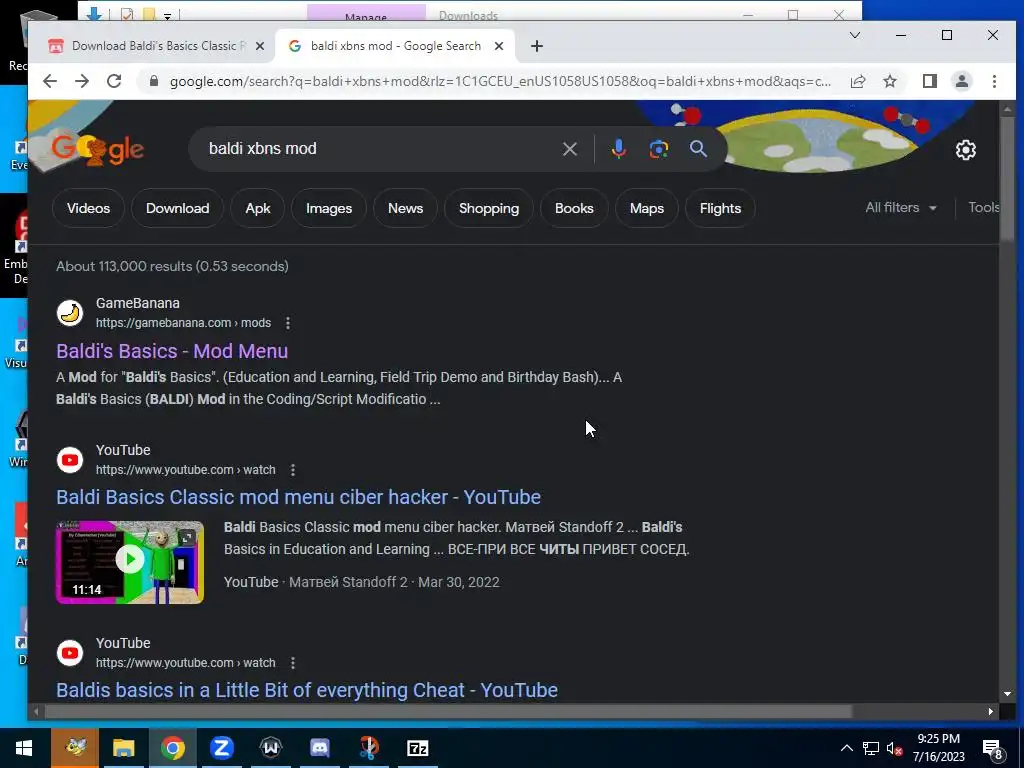Click the padlock site info icon
The width and height of the screenshot is (1024, 768).
(153, 81)
